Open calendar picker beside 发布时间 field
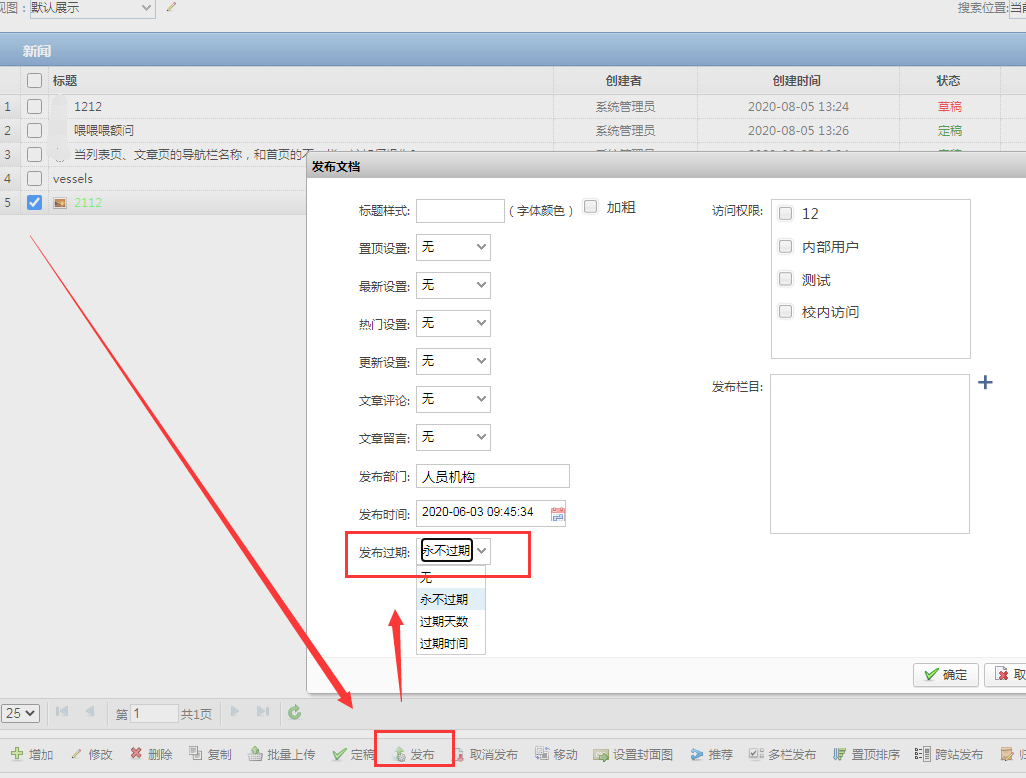This screenshot has width=1026, height=778. (x=558, y=514)
